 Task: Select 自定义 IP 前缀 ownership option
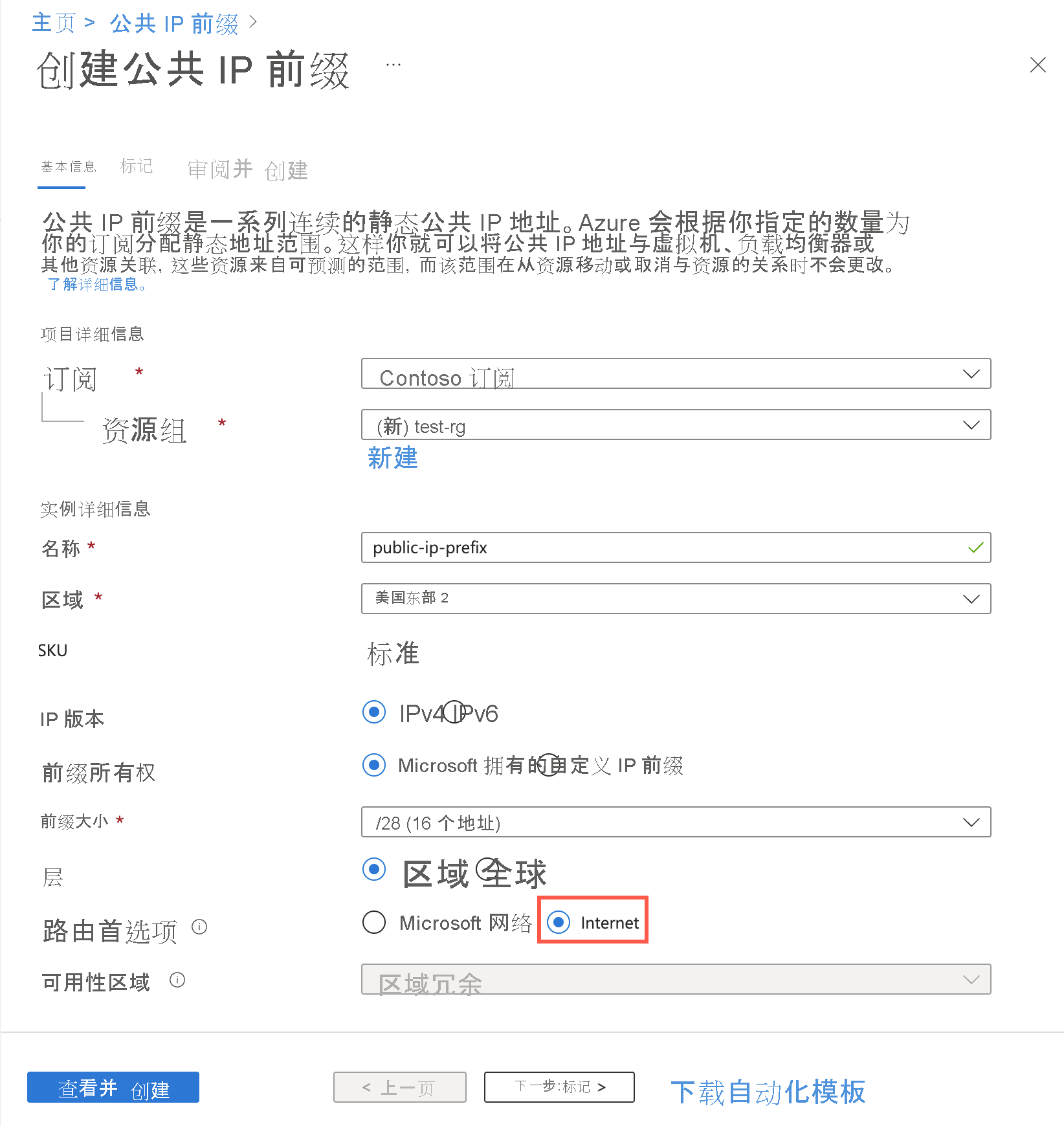coord(548,766)
